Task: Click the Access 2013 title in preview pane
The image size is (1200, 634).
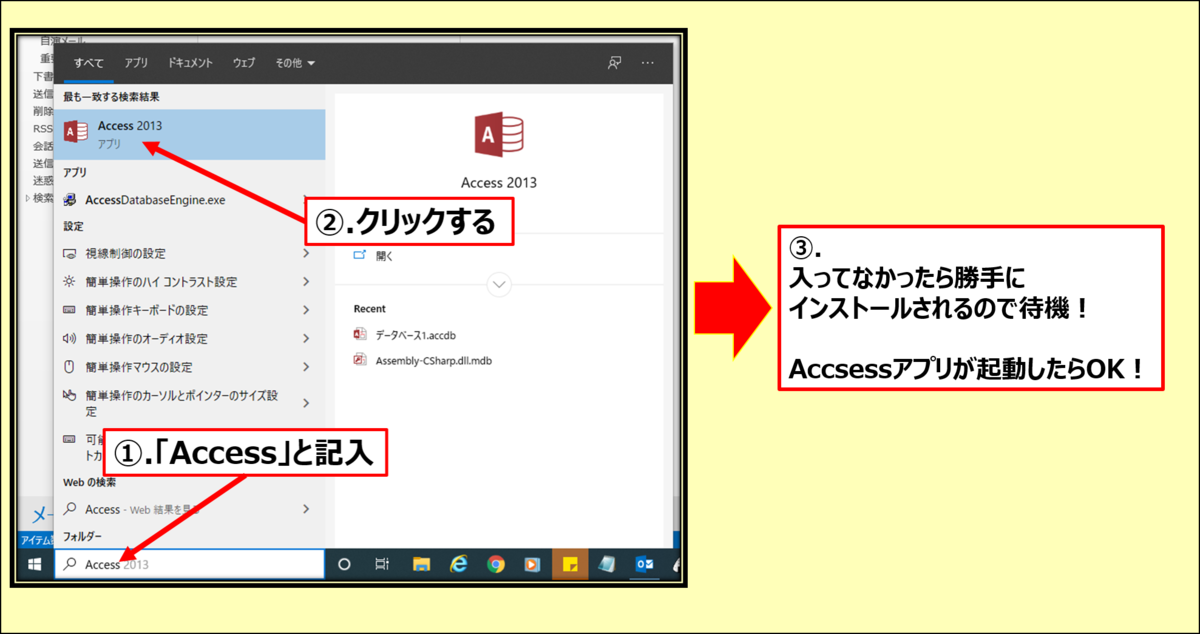Action: pos(498,183)
